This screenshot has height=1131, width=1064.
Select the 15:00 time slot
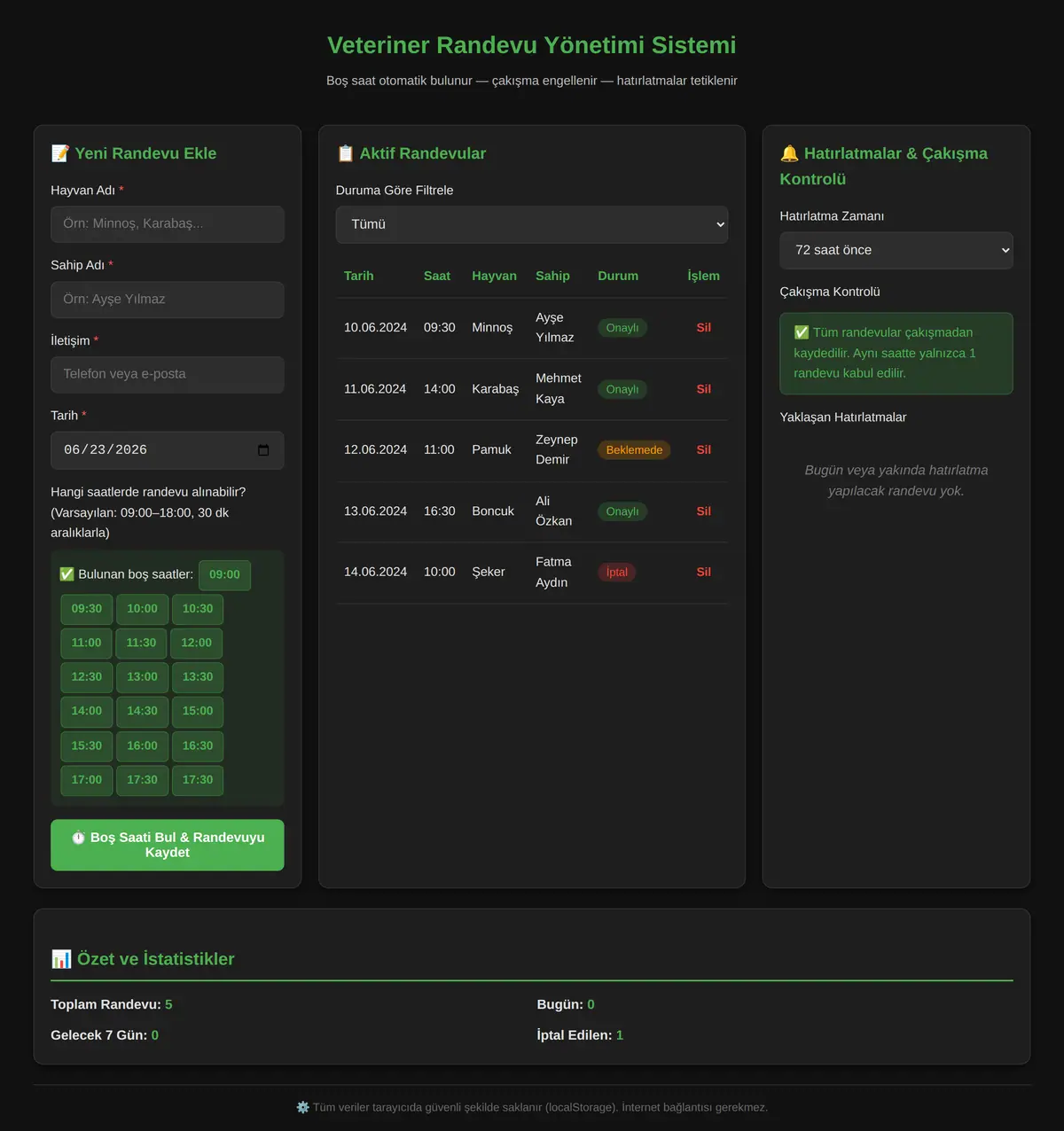point(198,712)
